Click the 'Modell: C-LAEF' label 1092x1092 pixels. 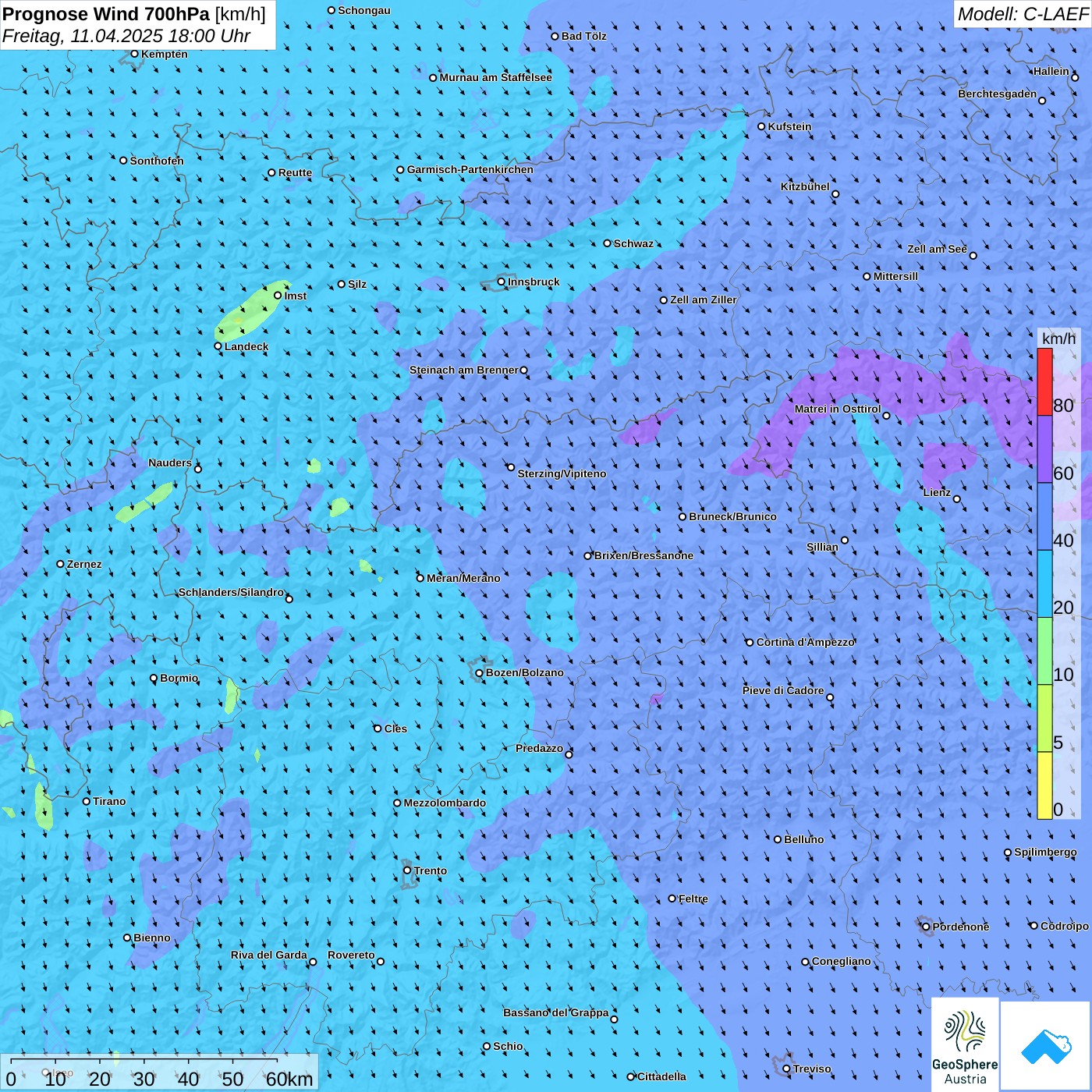point(1023,14)
